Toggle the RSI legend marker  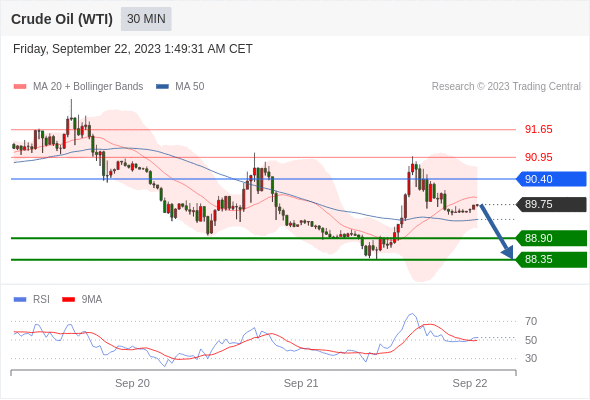coord(20,300)
